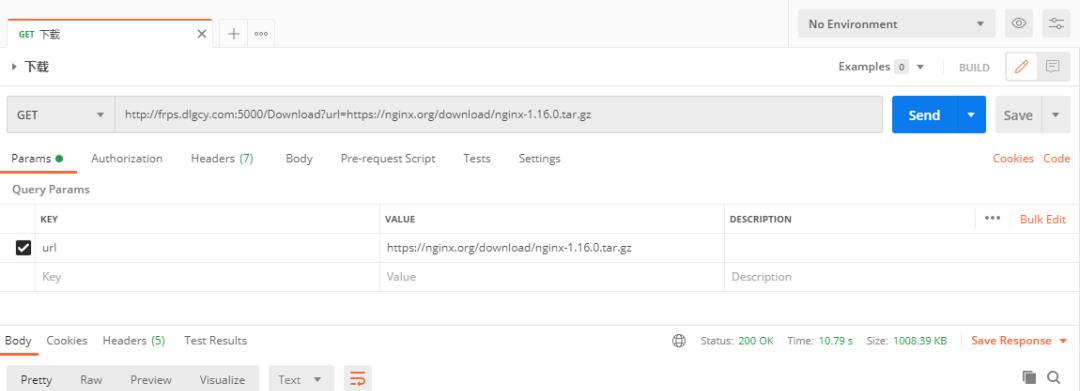Image resolution: width=1080 pixels, height=391 pixels.
Task: Click the empty Key placeholder field
Action: (207, 277)
